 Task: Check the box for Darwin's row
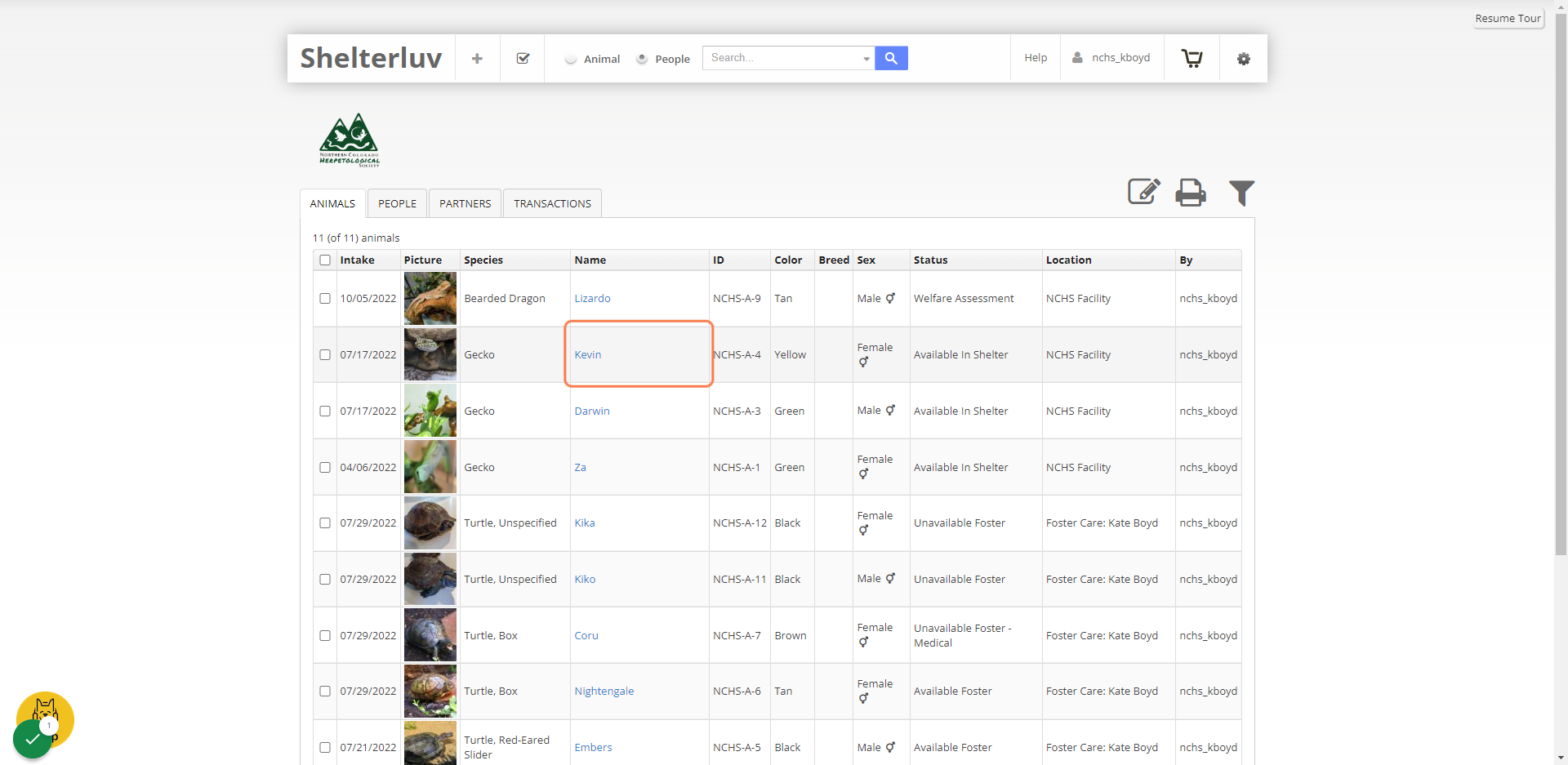click(x=325, y=411)
